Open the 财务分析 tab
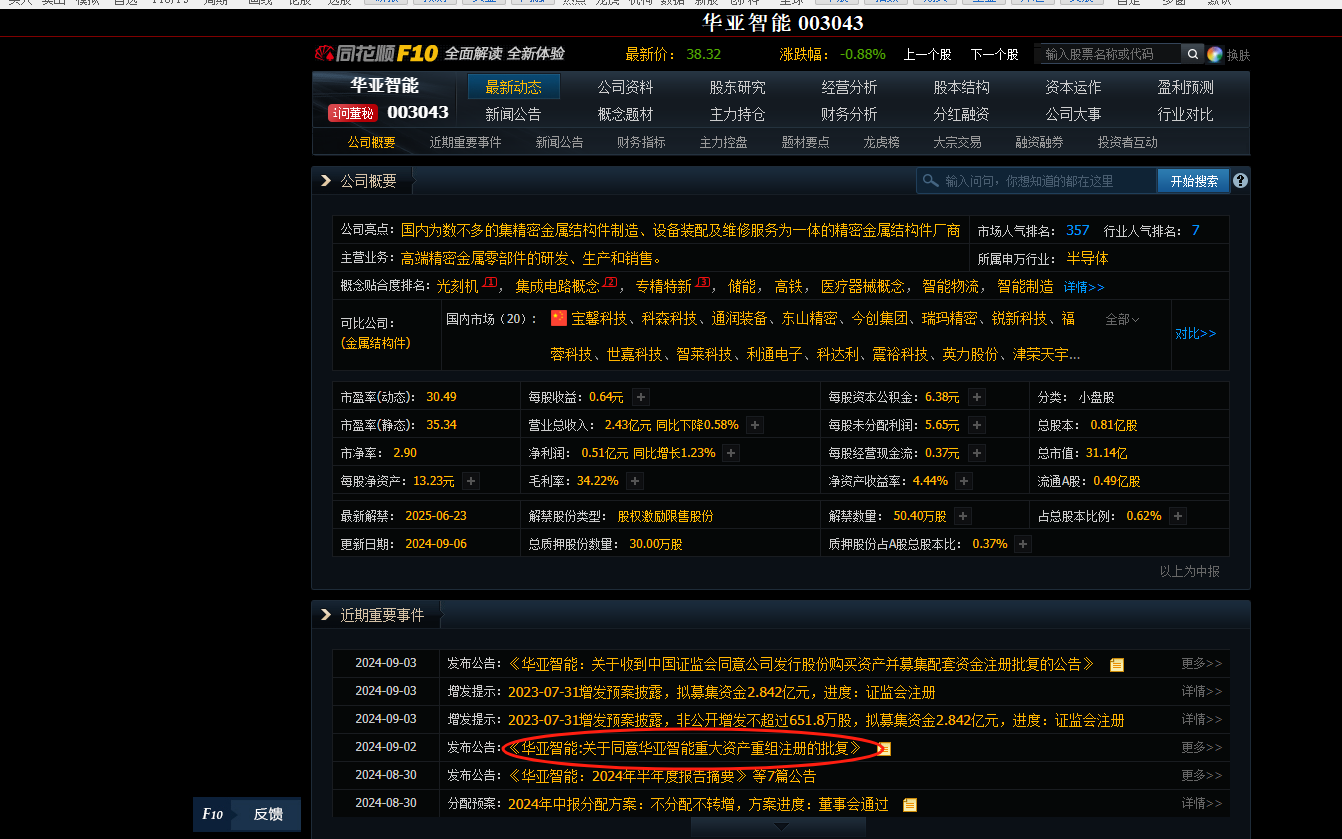1342x839 pixels. click(850, 114)
